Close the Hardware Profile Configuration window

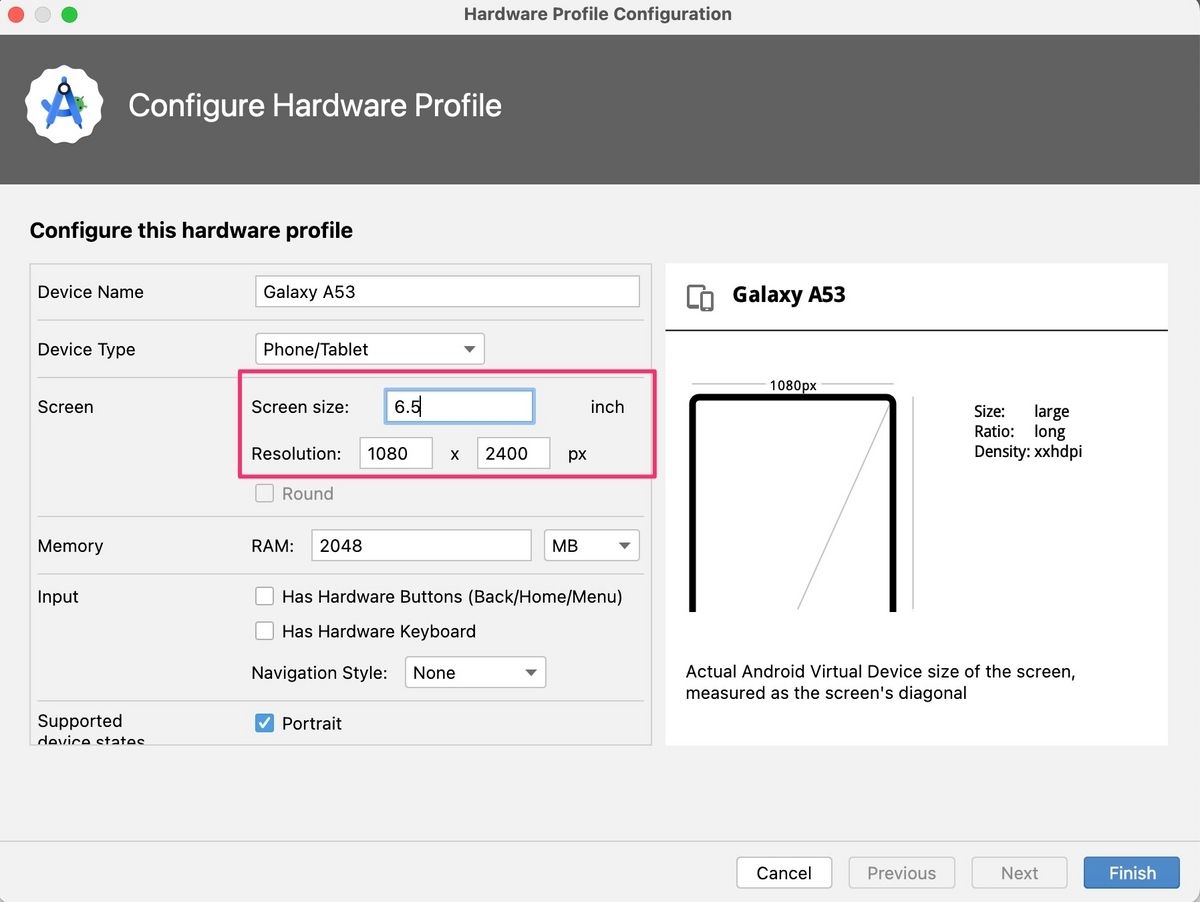(x=16, y=15)
